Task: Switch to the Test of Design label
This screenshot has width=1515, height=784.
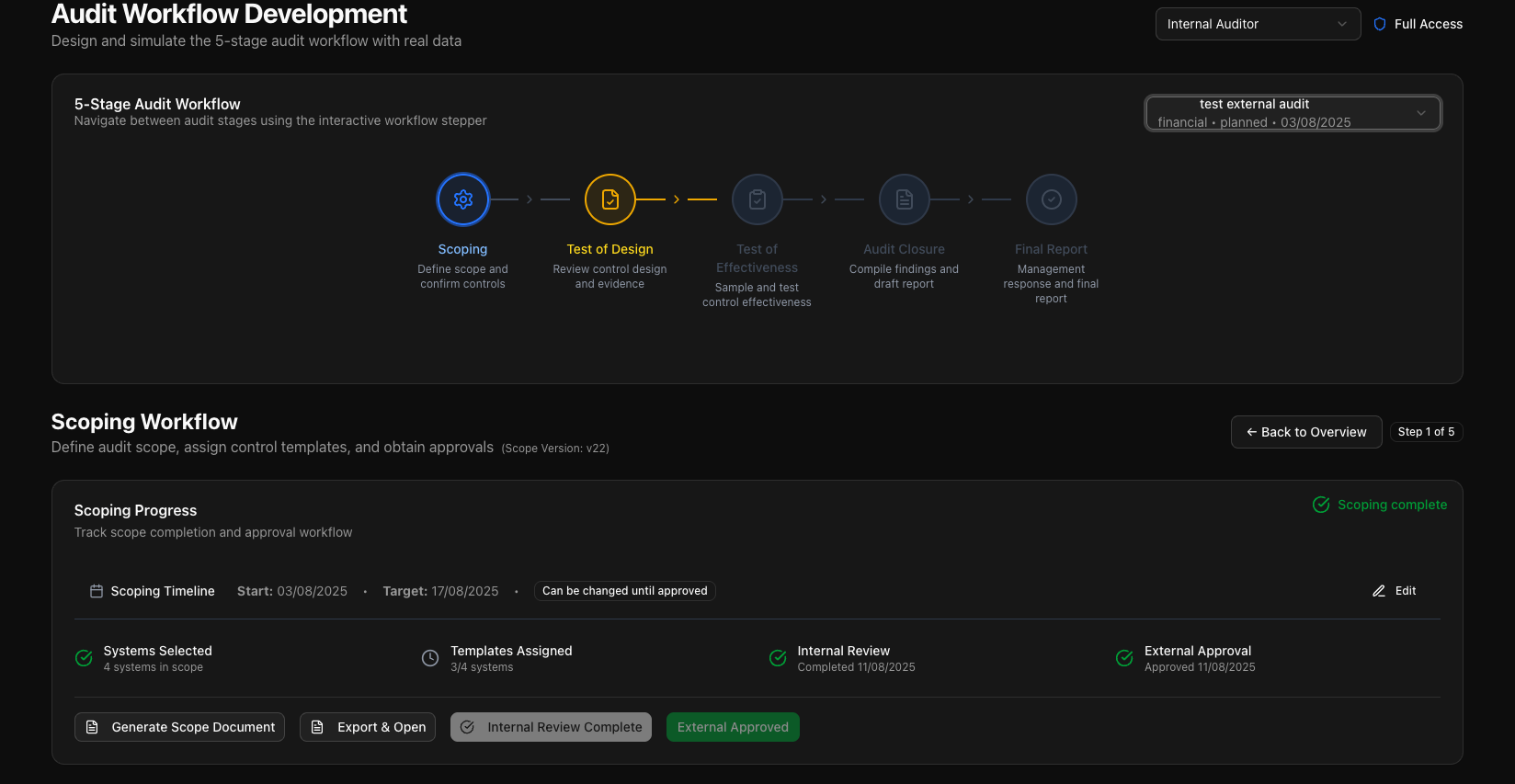Action: click(x=609, y=249)
